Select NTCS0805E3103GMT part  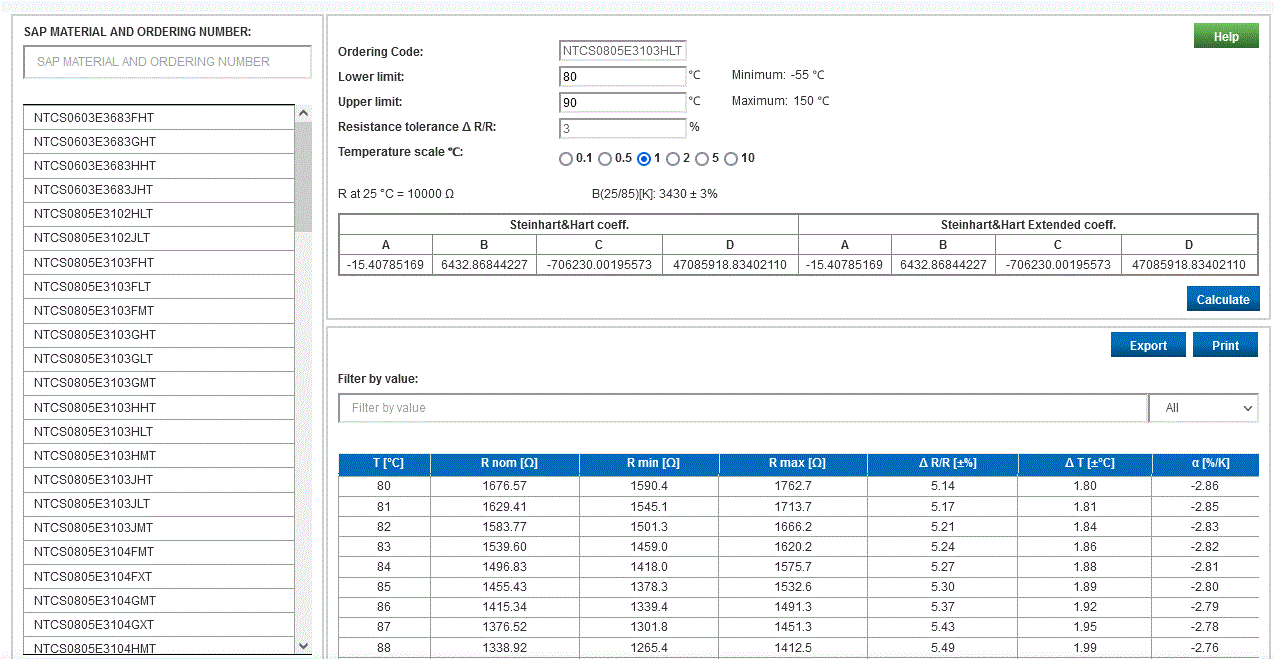pos(159,383)
